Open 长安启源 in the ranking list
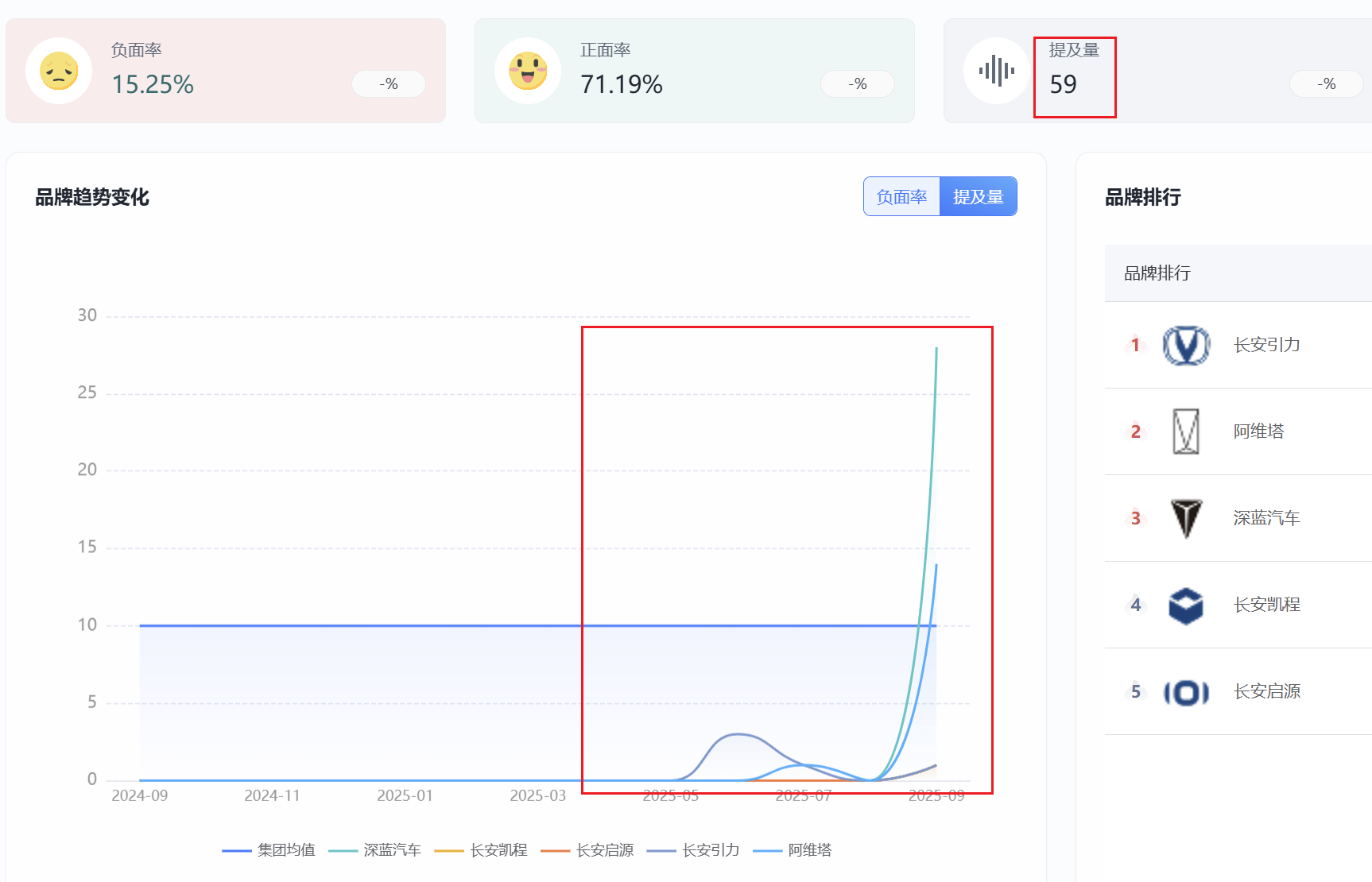The image size is (1372, 882). click(x=1266, y=692)
